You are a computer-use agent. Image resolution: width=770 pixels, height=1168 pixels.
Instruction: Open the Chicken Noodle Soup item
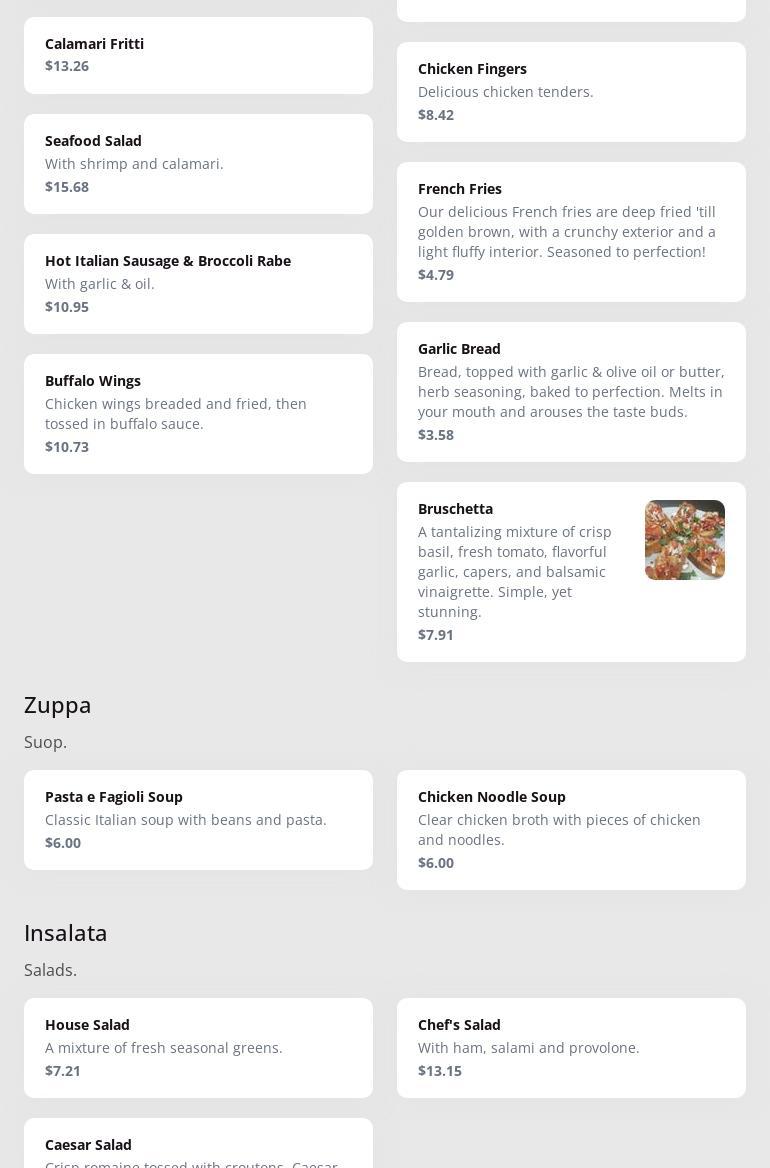tap(571, 829)
